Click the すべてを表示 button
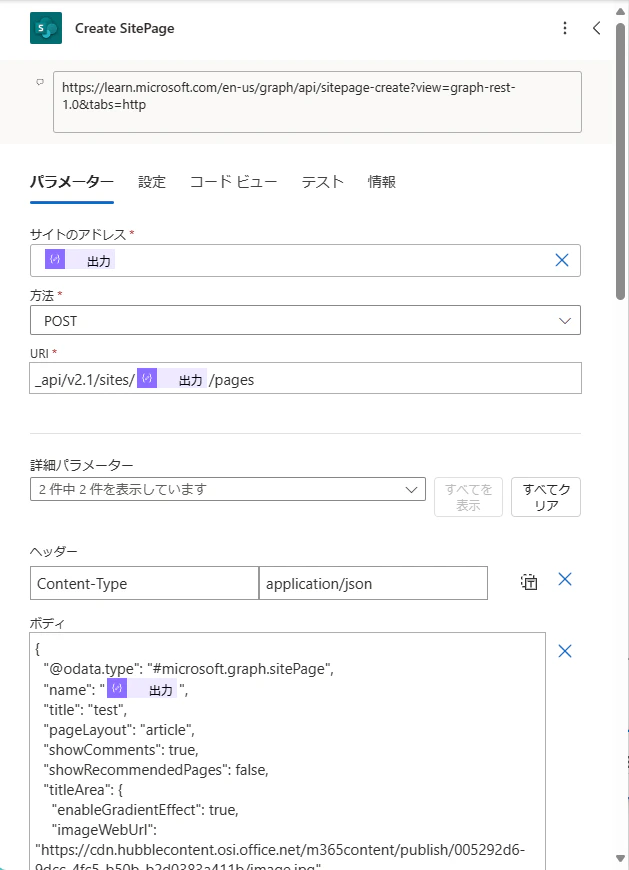 (x=468, y=497)
